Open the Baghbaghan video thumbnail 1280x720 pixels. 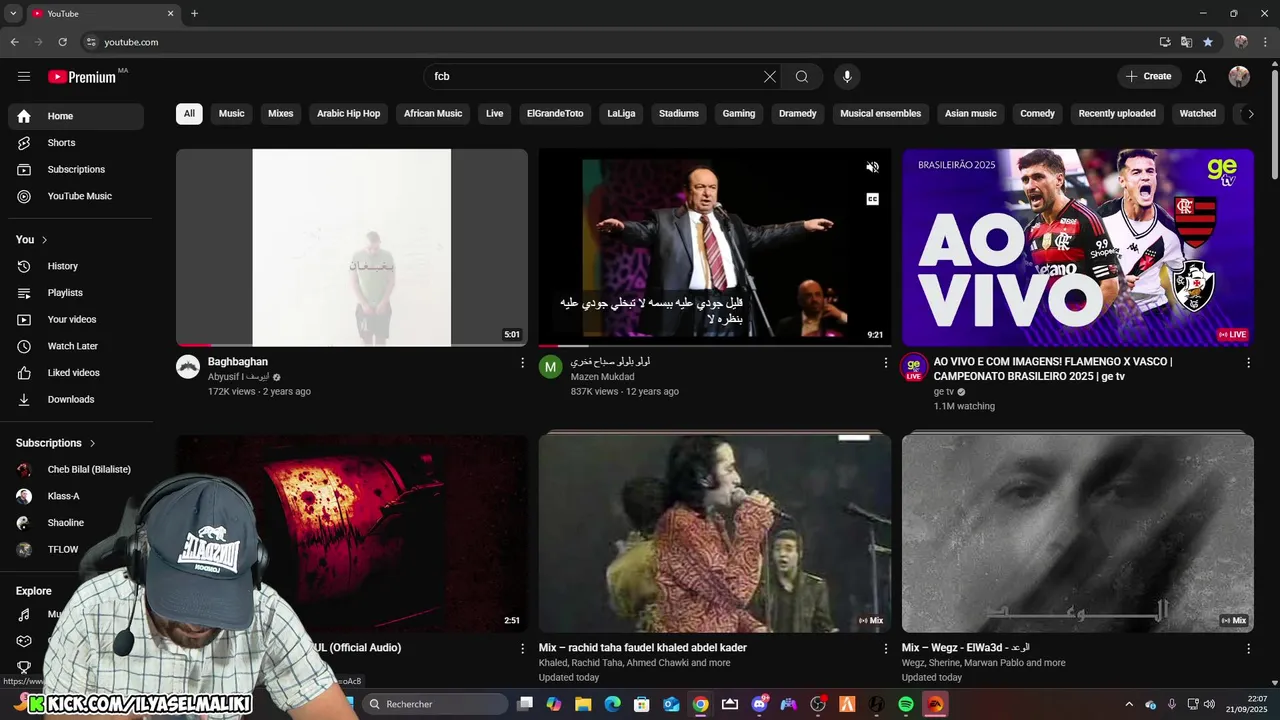coord(352,248)
